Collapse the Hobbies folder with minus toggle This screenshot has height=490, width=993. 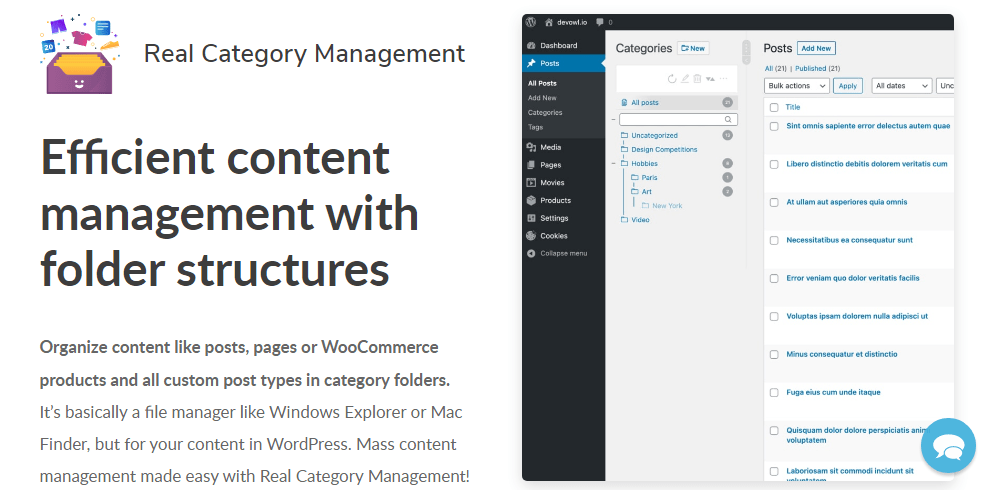613,163
